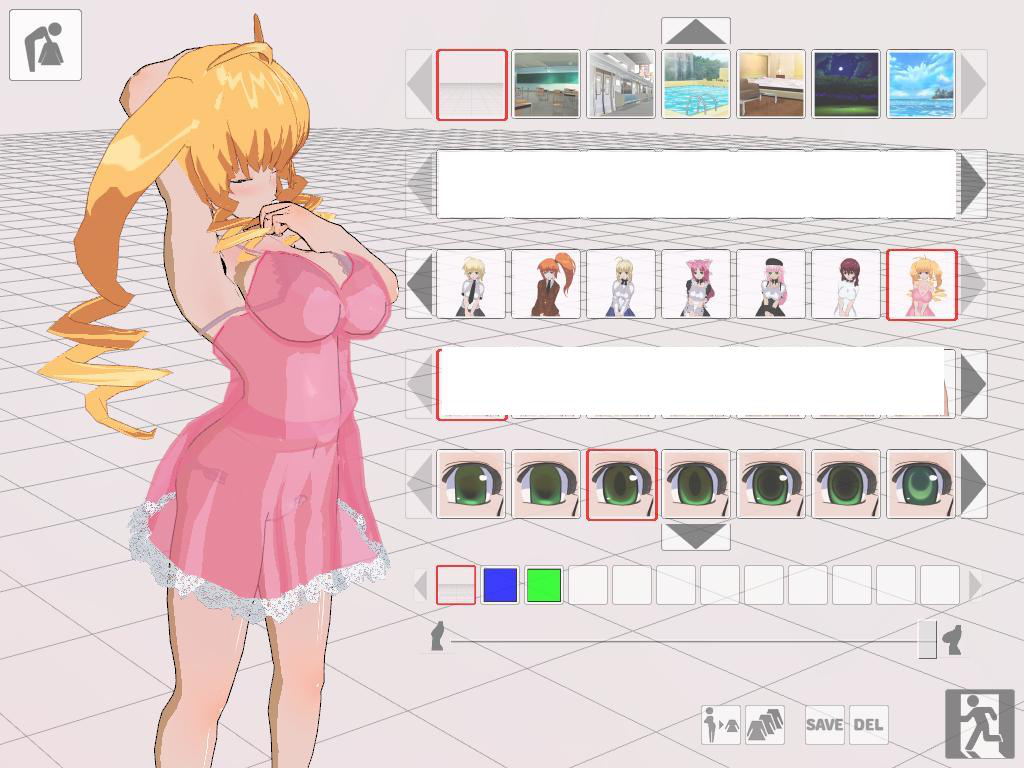The width and height of the screenshot is (1024, 768).
Task: Select the bedroom background thumbnail
Action: tap(771, 85)
